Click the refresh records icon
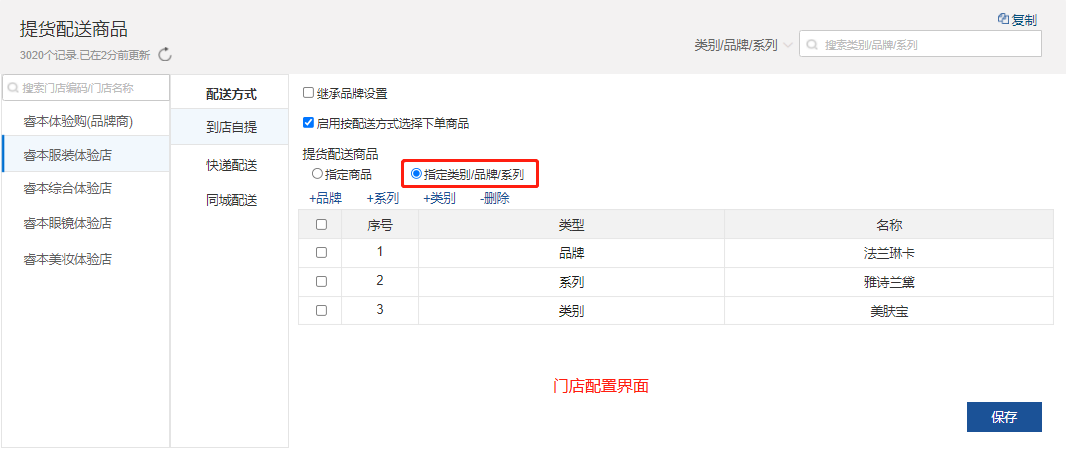Viewport: 1068px width, 475px height. click(x=166, y=54)
